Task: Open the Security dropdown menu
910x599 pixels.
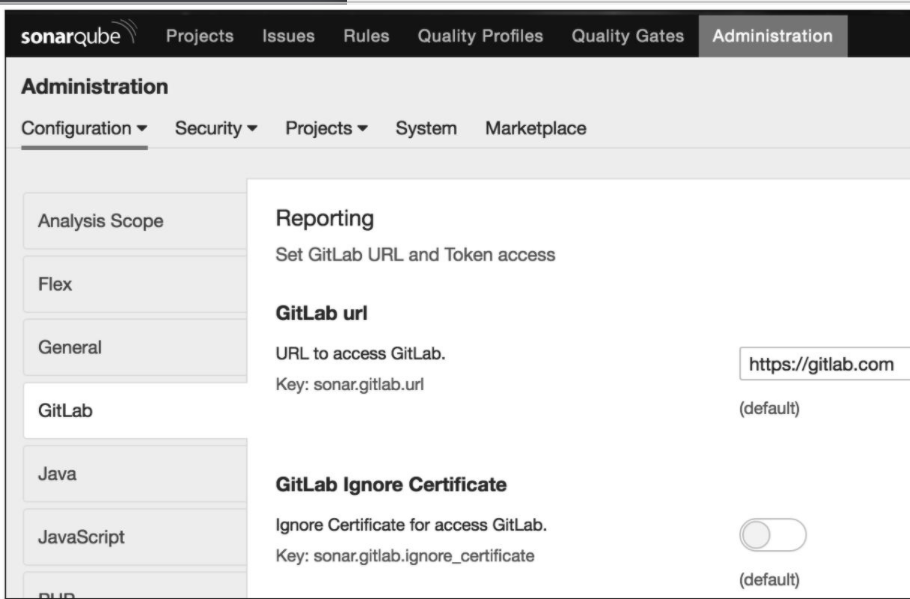Action: point(216,128)
